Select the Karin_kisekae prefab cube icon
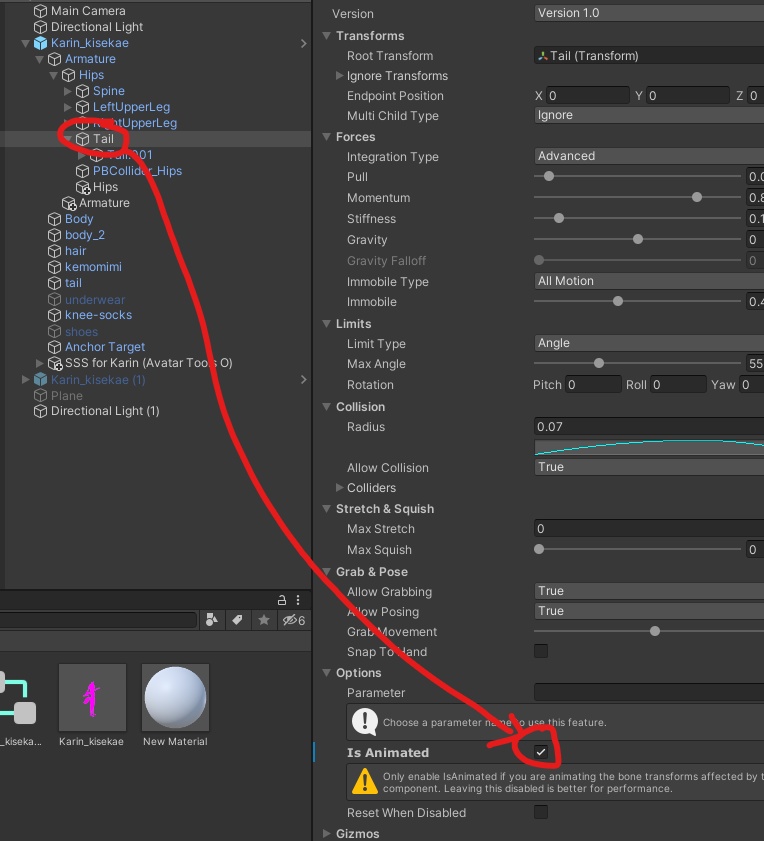 coord(41,43)
